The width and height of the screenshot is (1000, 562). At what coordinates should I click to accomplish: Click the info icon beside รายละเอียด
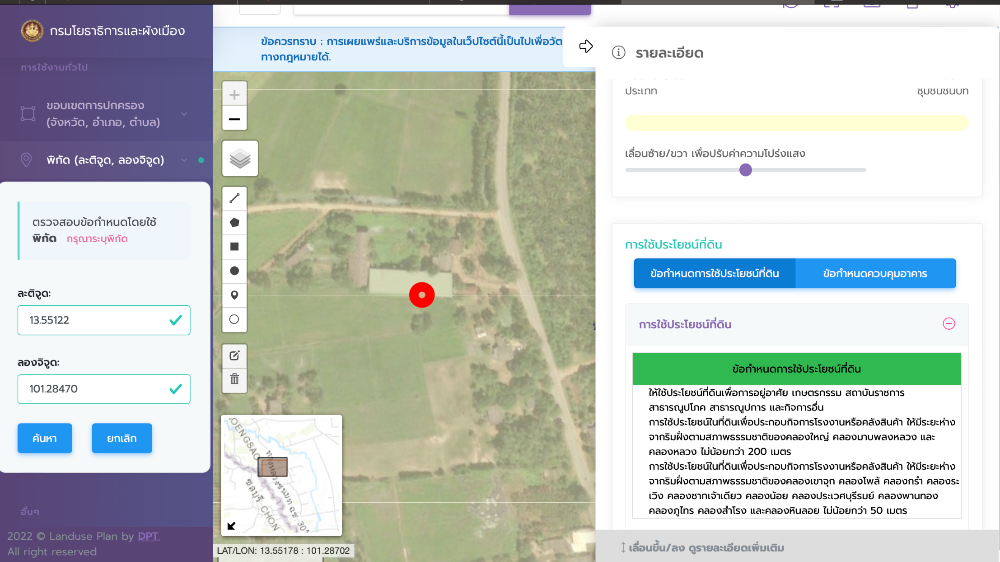click(x=618, y=53)
